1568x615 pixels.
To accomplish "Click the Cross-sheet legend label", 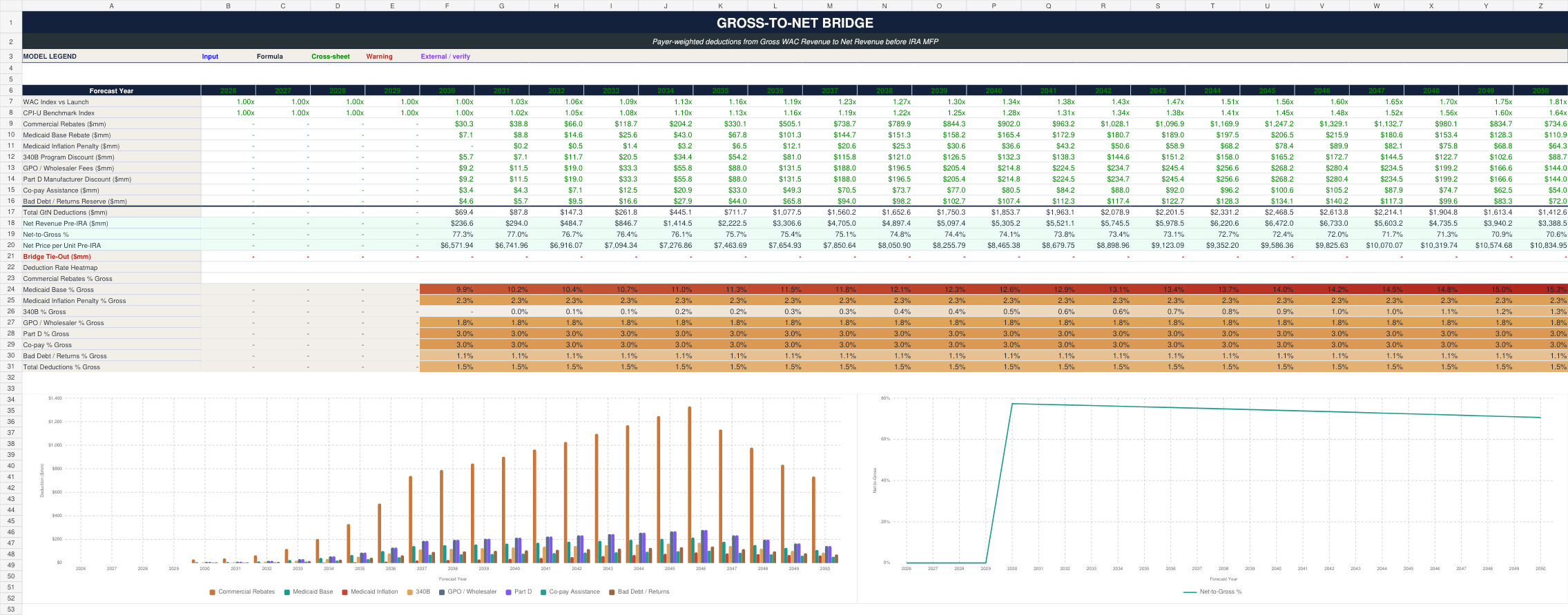I will tap(331, 57).
